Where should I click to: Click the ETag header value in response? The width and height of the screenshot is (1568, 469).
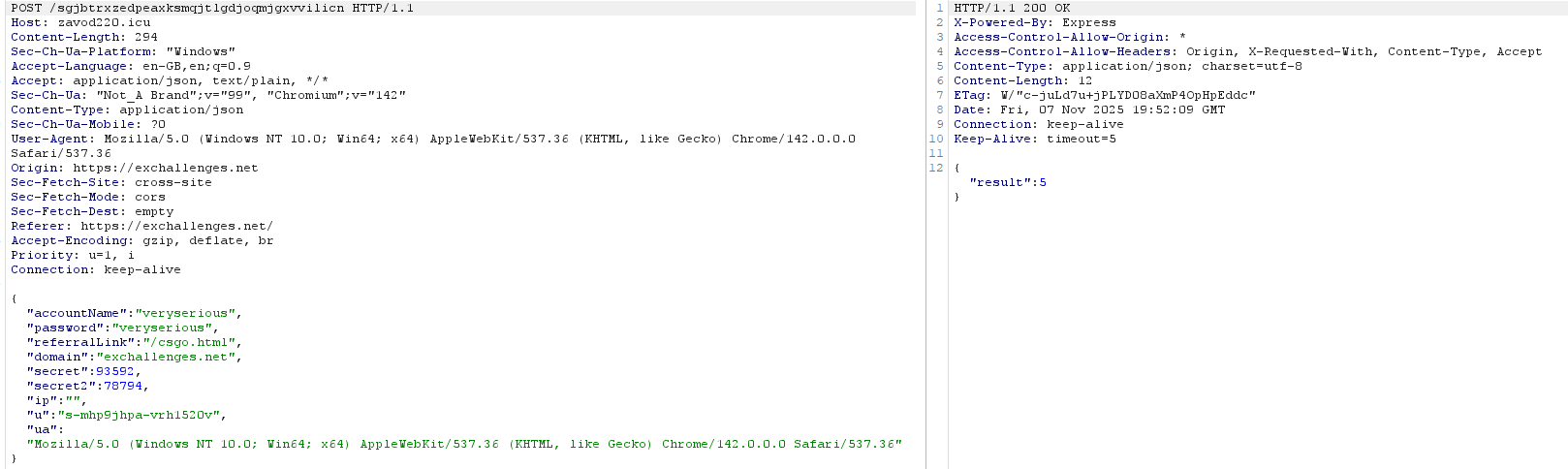(x=1127, y=95)
